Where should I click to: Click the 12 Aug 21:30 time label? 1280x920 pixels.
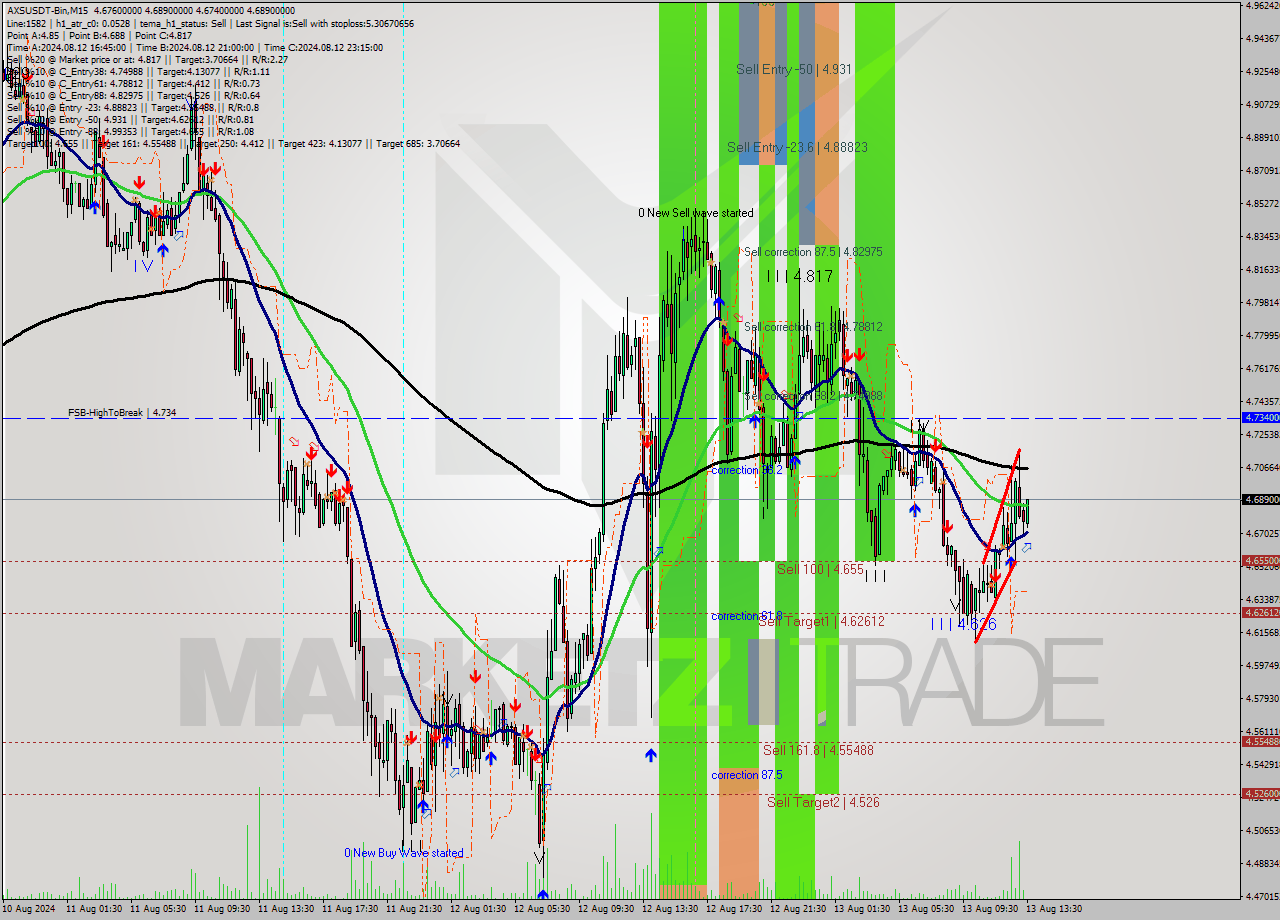coord(796,909)
